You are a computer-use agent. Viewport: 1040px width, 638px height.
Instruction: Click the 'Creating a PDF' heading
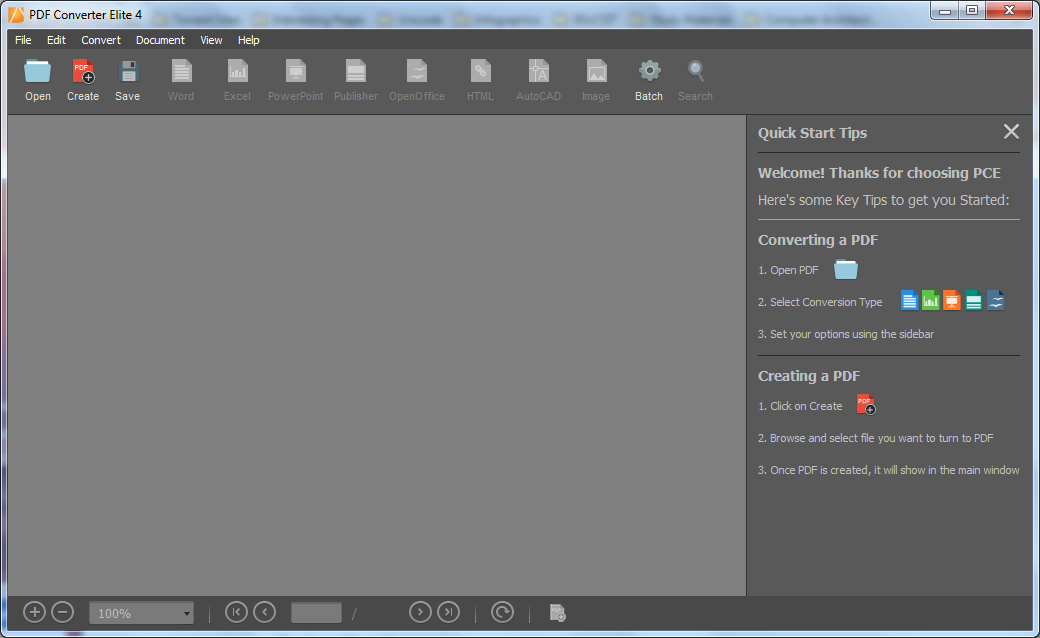(x=809, y=376)
